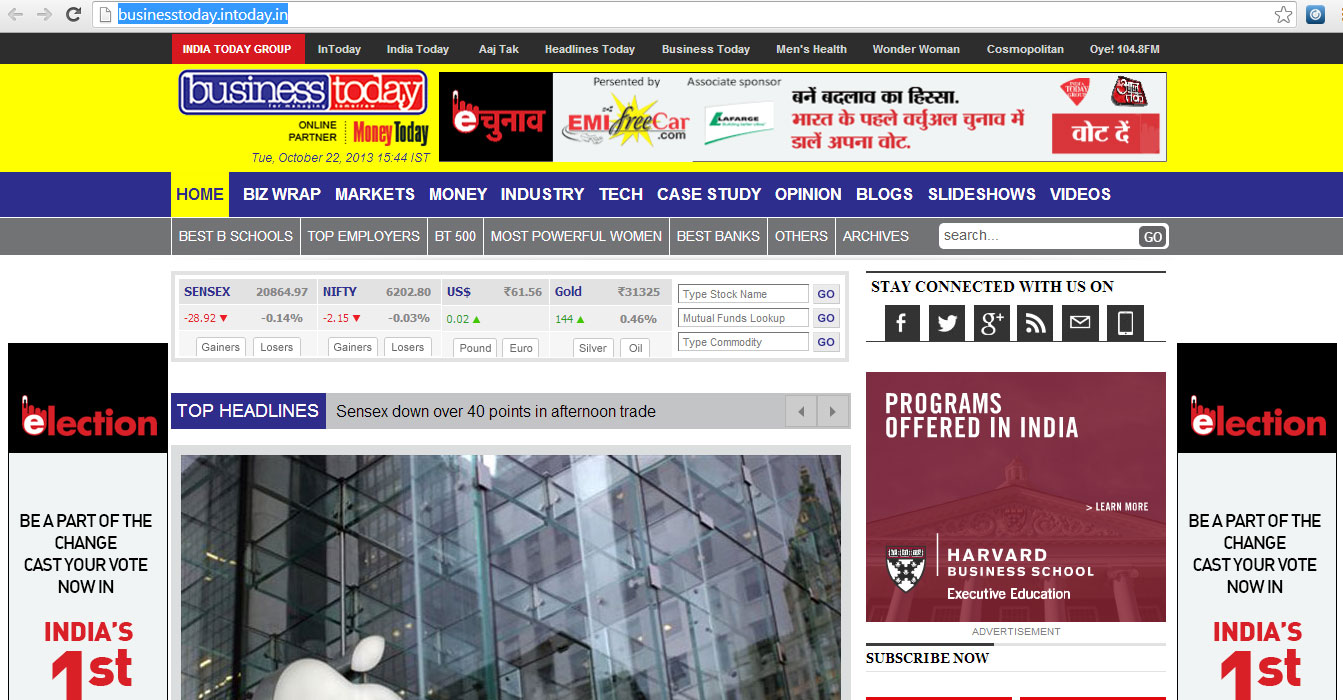Open MARKETS menu item

[375, 194]
